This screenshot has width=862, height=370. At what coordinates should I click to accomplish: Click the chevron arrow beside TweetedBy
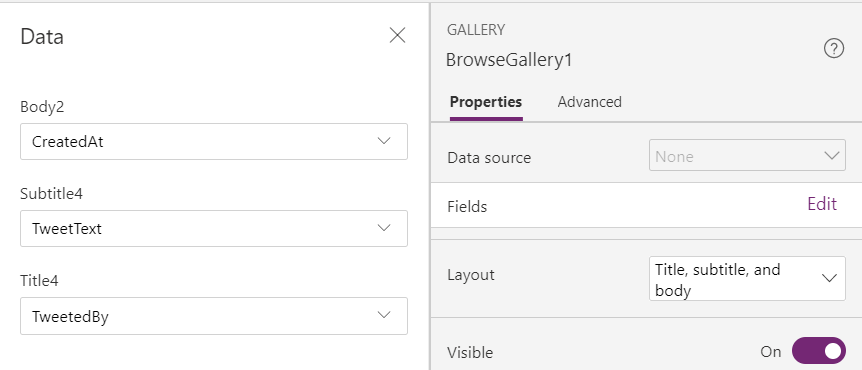click(x=384, y=315)
